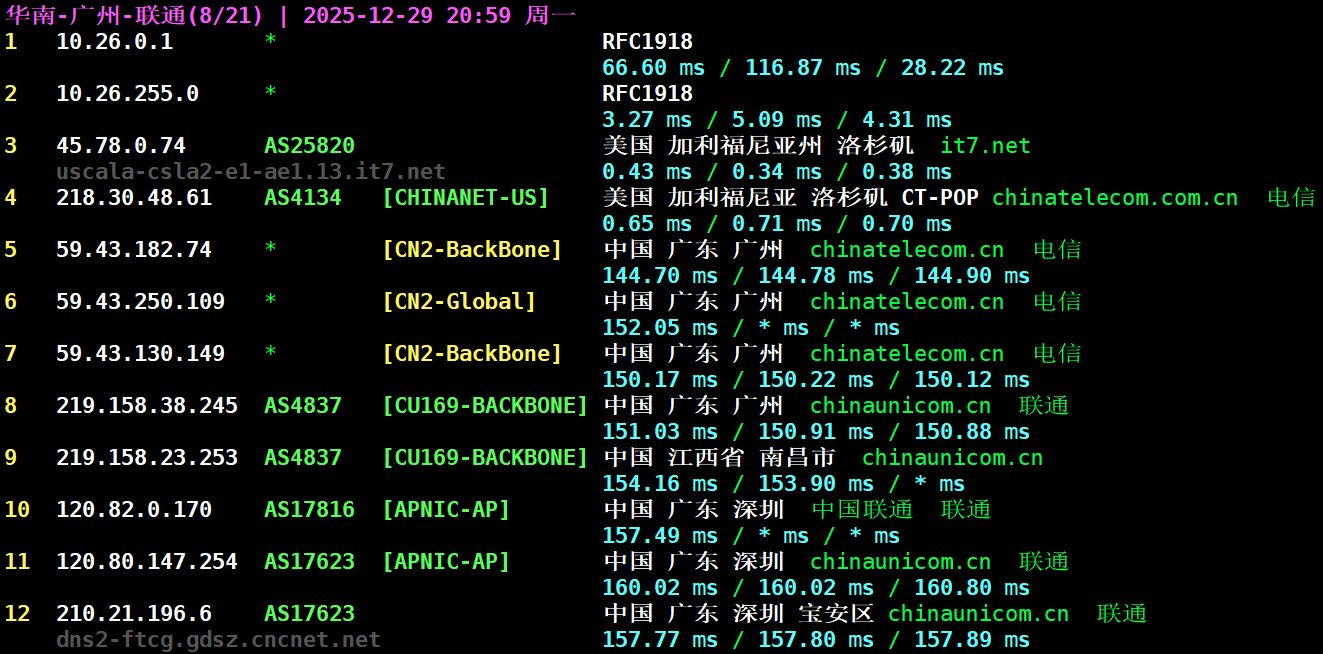
Task: Click the [CHINANET-US] tag
Action: click(465, 198)
